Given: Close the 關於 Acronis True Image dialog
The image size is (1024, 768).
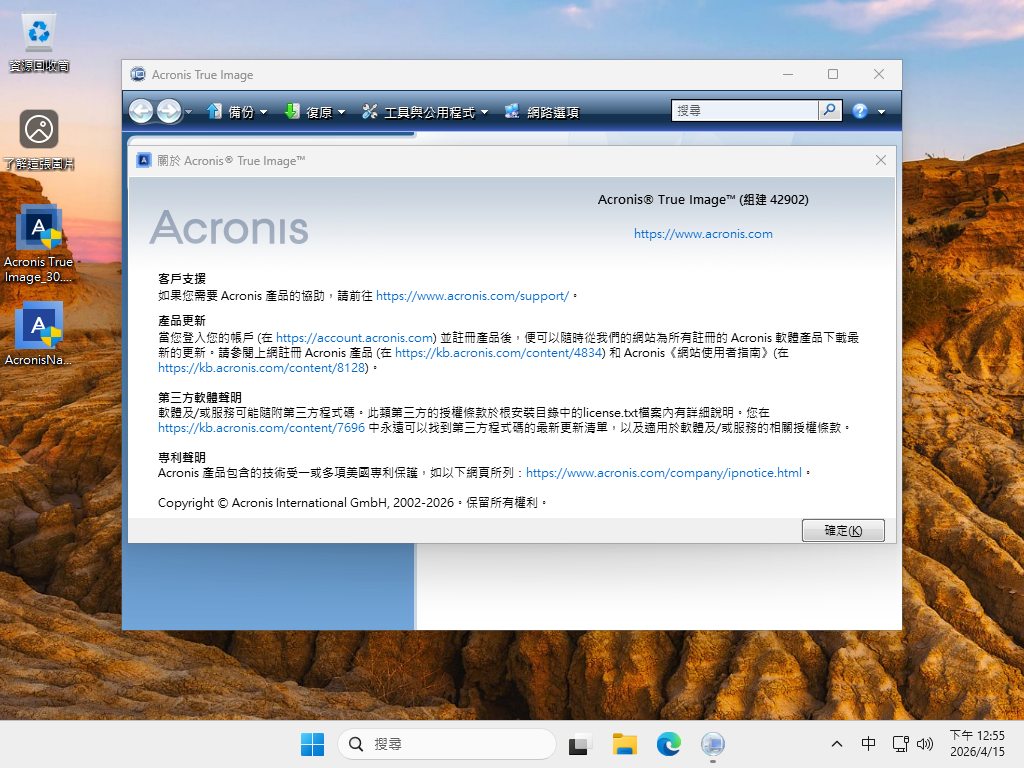Looking at the screenshot, I should click(881, 160).
